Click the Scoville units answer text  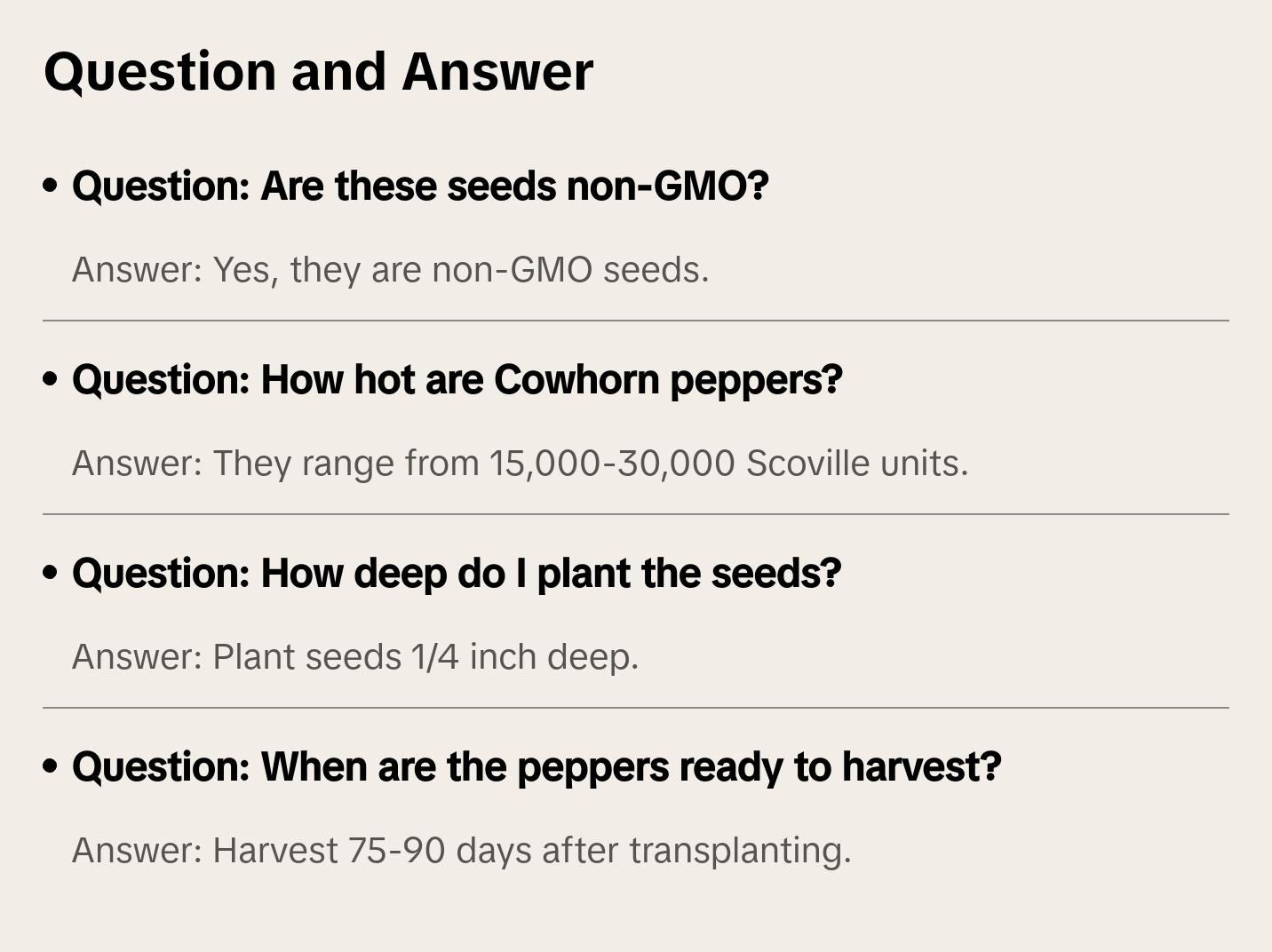tap(520, 464)
